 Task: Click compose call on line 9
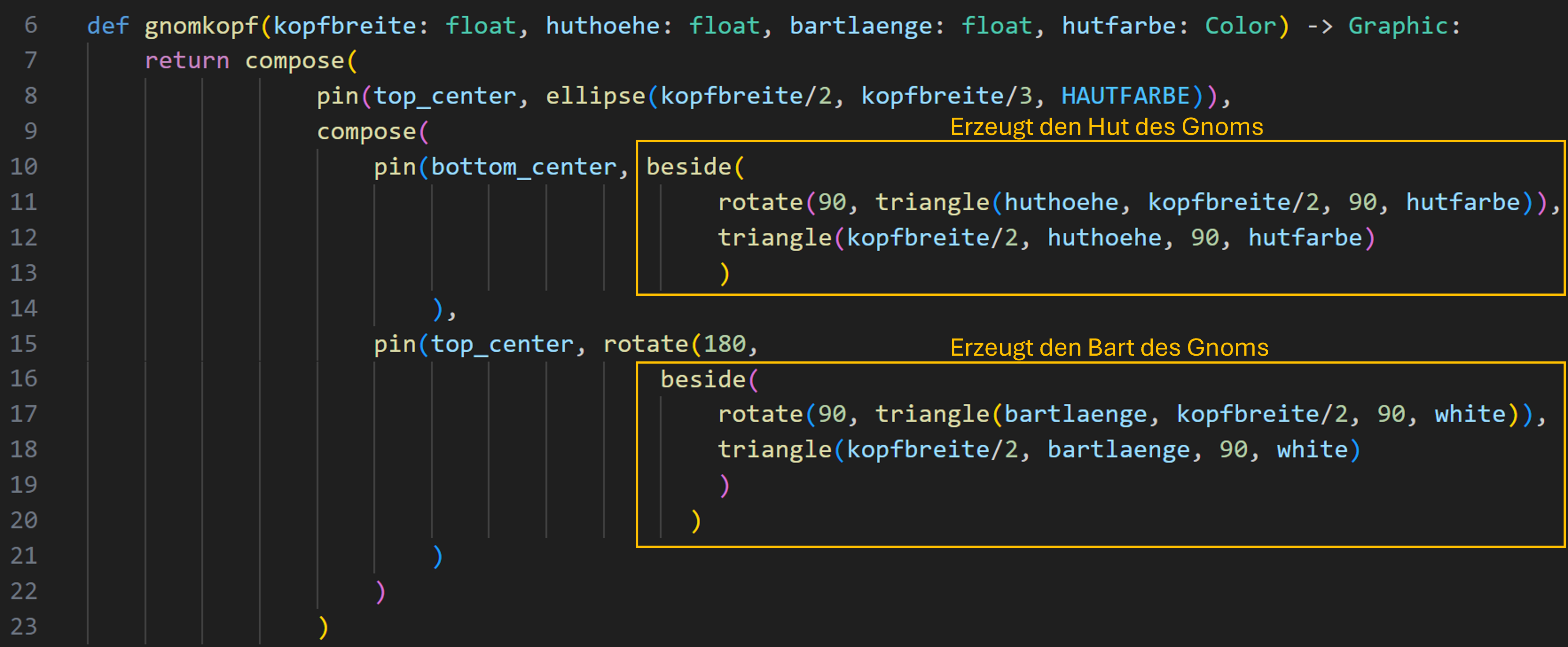(x=366, y=131)
